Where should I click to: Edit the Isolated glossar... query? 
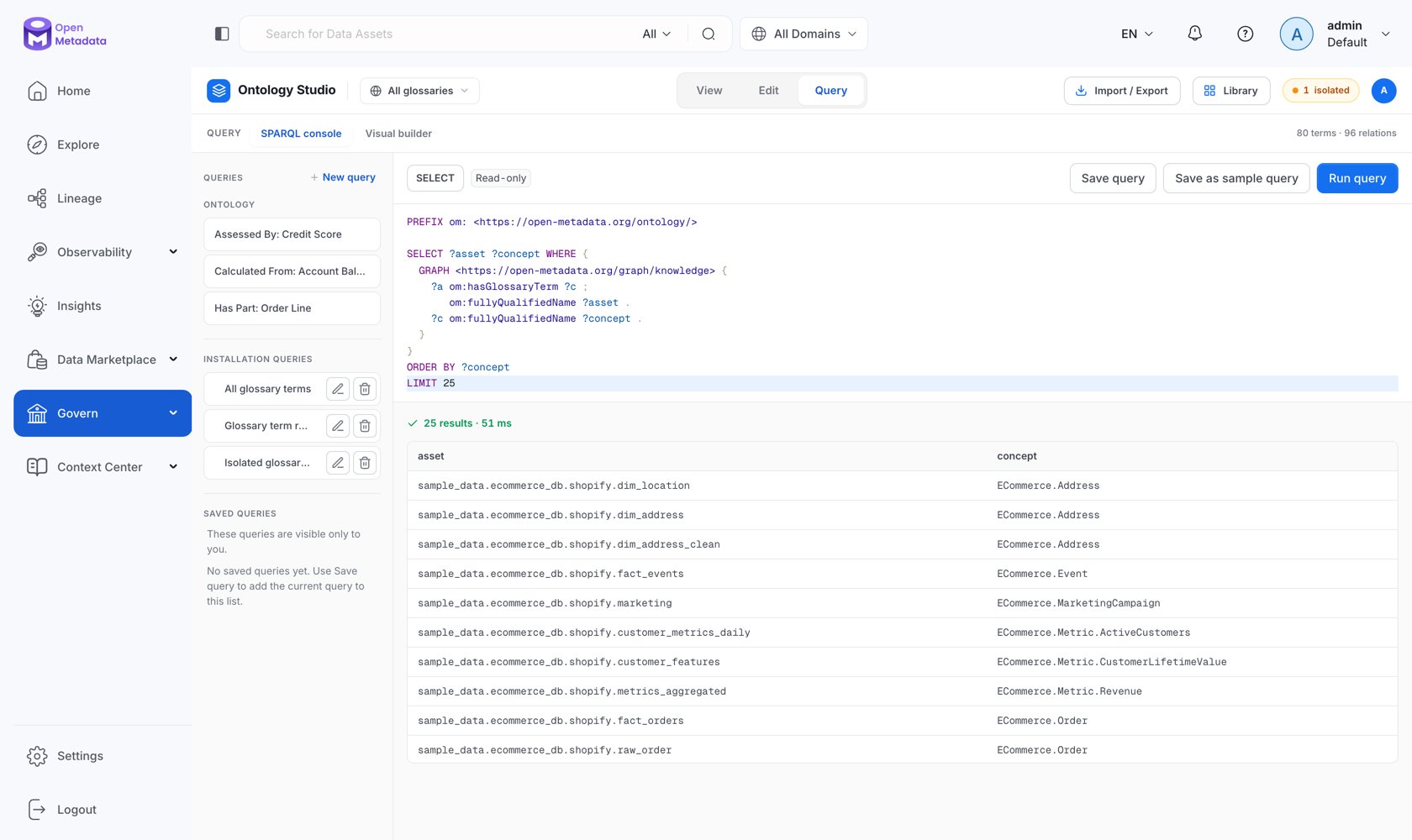click(338, 463)
